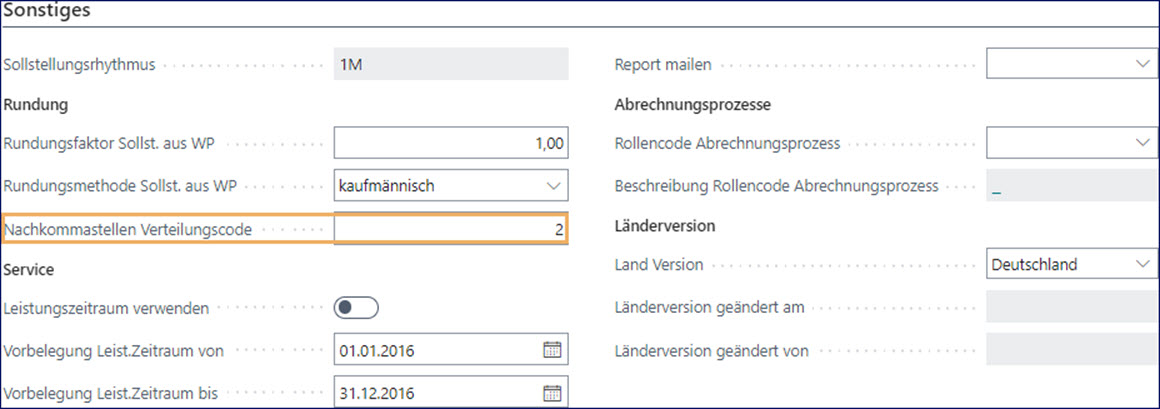1160x409 pixels.
Task: Expand Rollencode Abrechnungsprozess dropdown
Action: click(1143, 143)
